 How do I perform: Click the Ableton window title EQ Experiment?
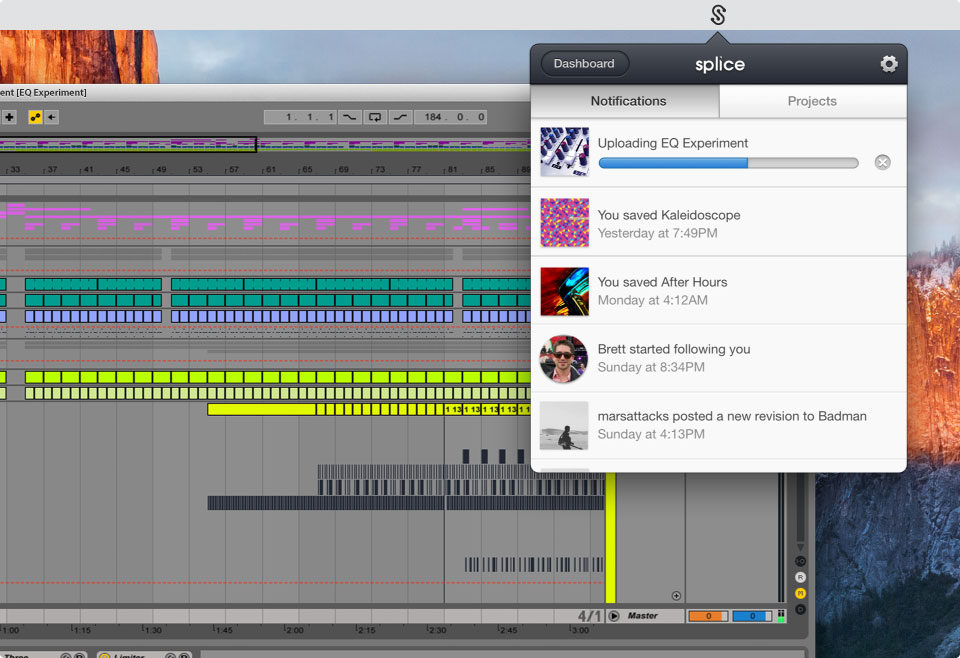[x=43, y=92]
